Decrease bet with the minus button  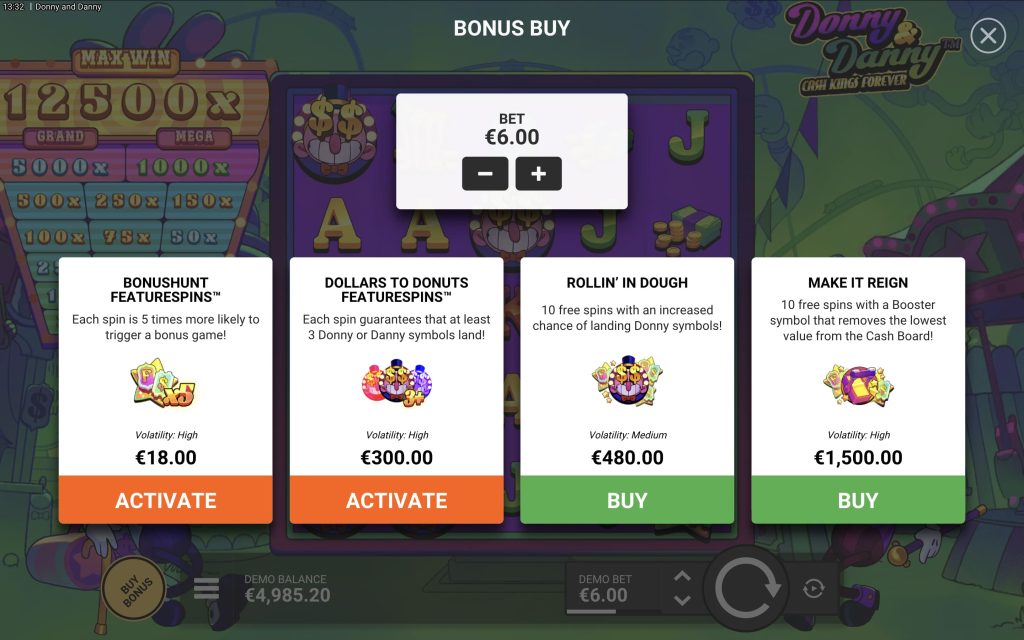485,174
